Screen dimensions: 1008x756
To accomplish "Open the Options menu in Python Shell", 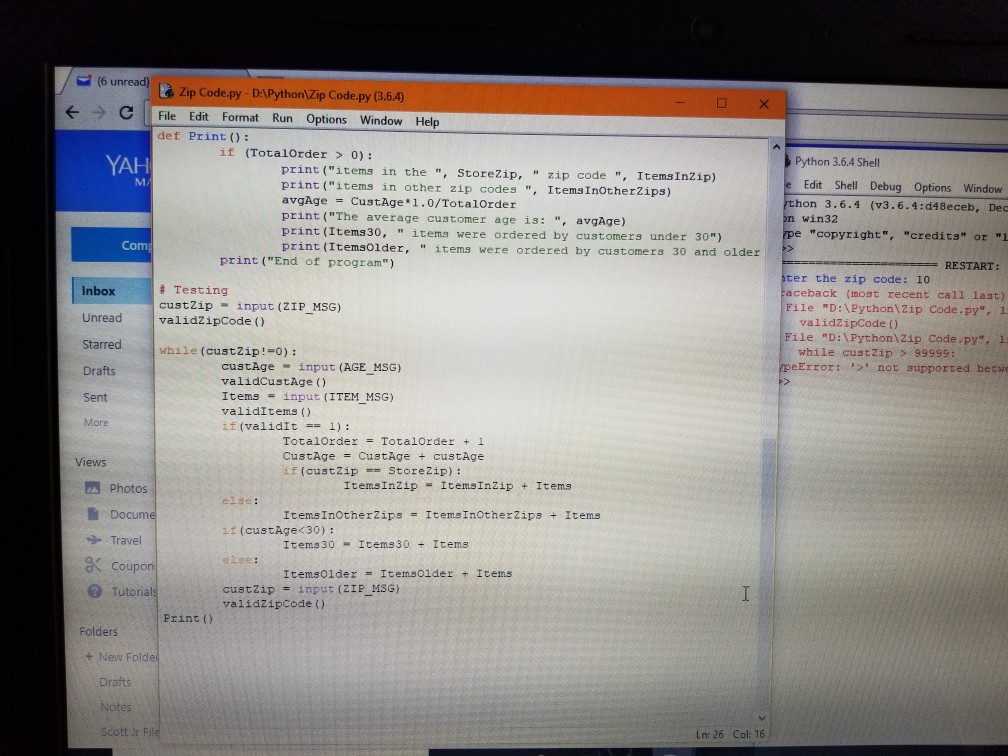I will tap(932, 186).
